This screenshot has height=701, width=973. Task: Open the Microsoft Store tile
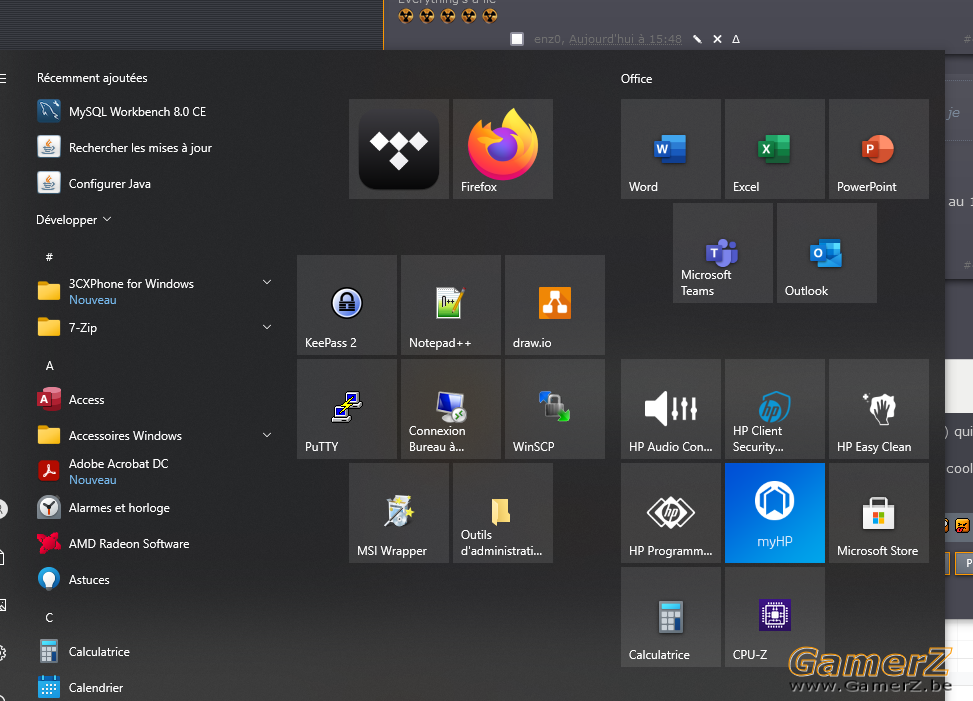click(879, 513)
